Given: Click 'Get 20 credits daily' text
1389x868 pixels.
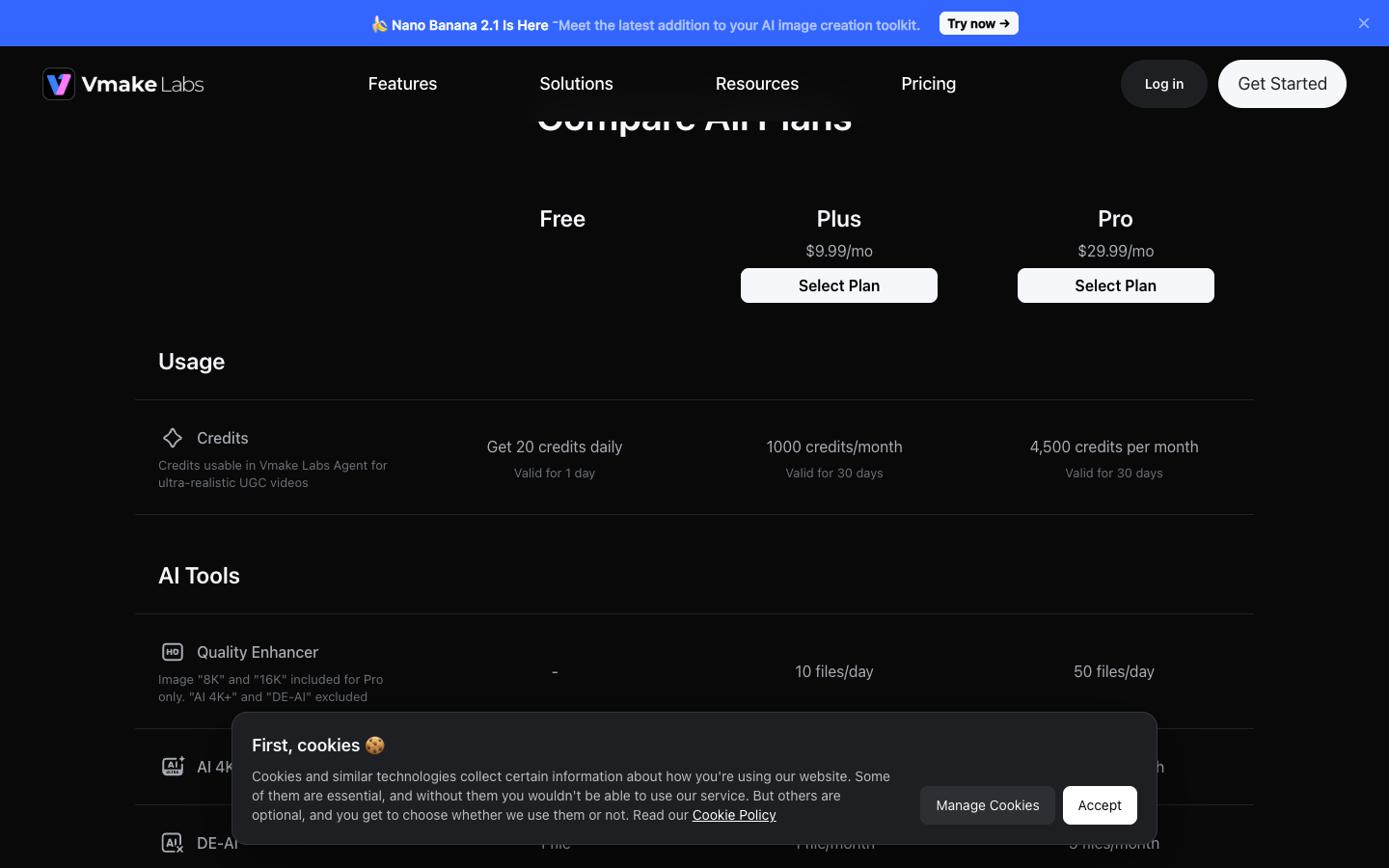Looking at the screenshot, I should pyautogui.click(x=555, y=447).
